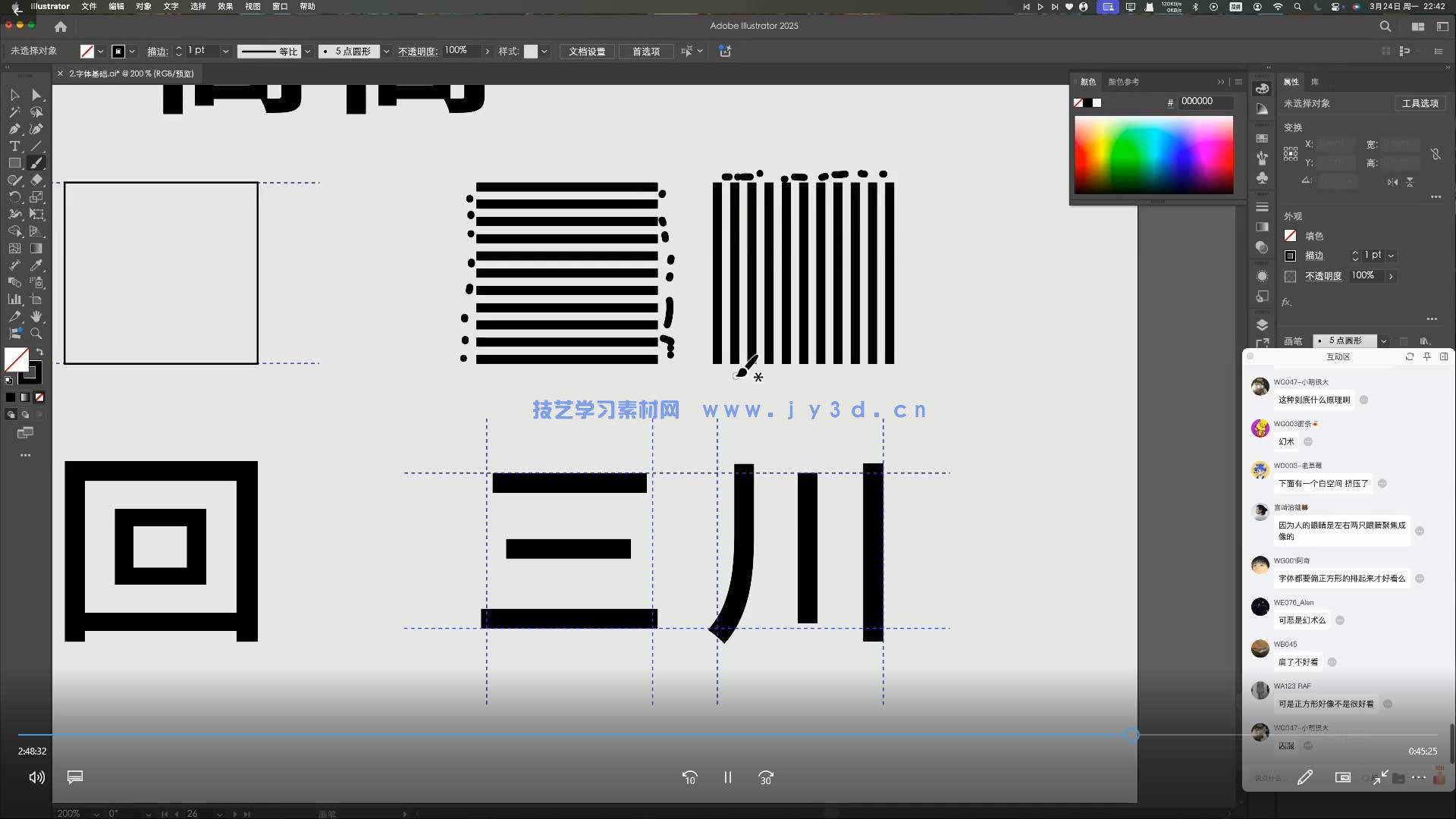
Task: Click the 首选项 button
Action: point(645,51)
